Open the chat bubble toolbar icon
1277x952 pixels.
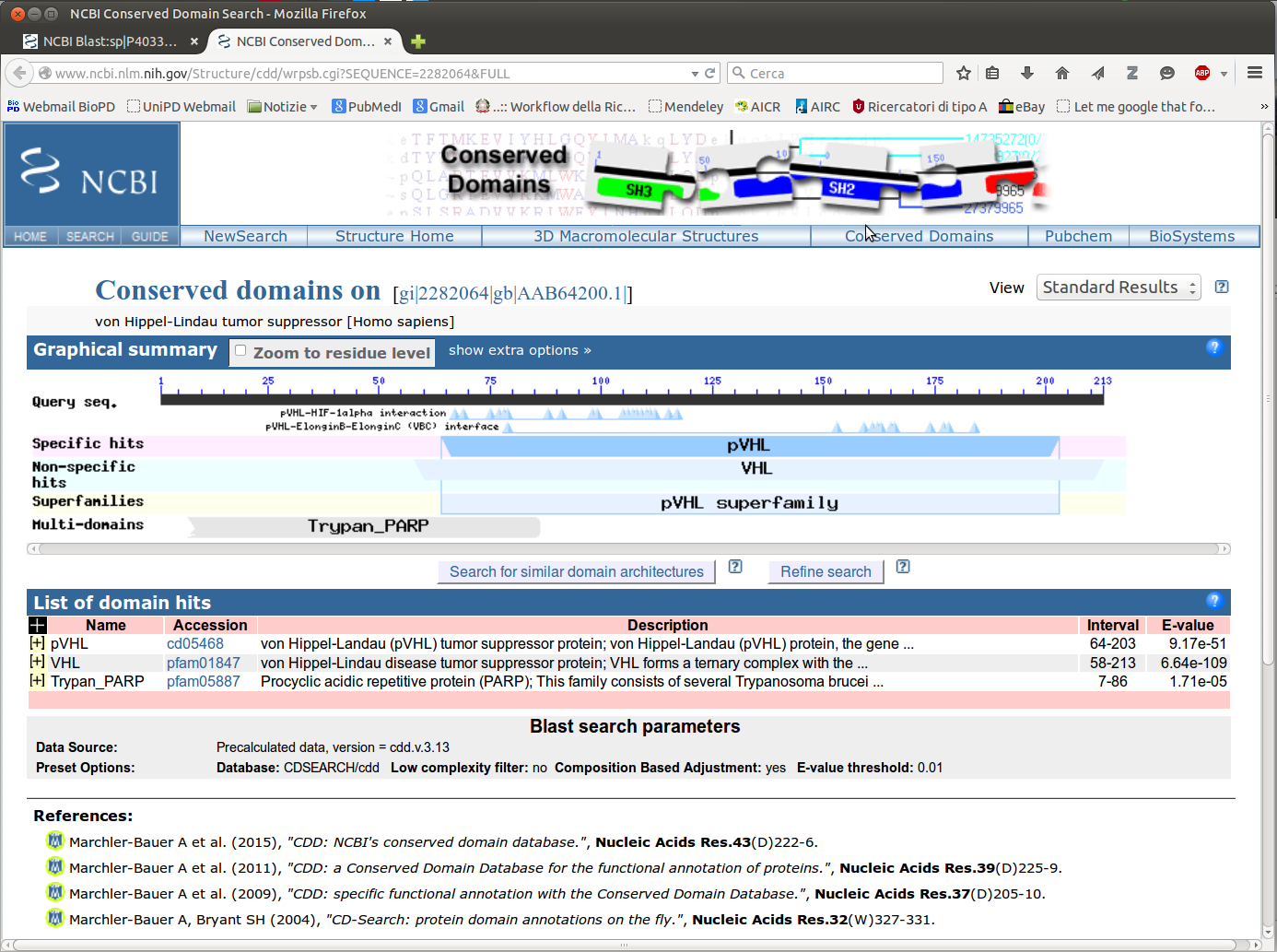[x=1167, y=73]
